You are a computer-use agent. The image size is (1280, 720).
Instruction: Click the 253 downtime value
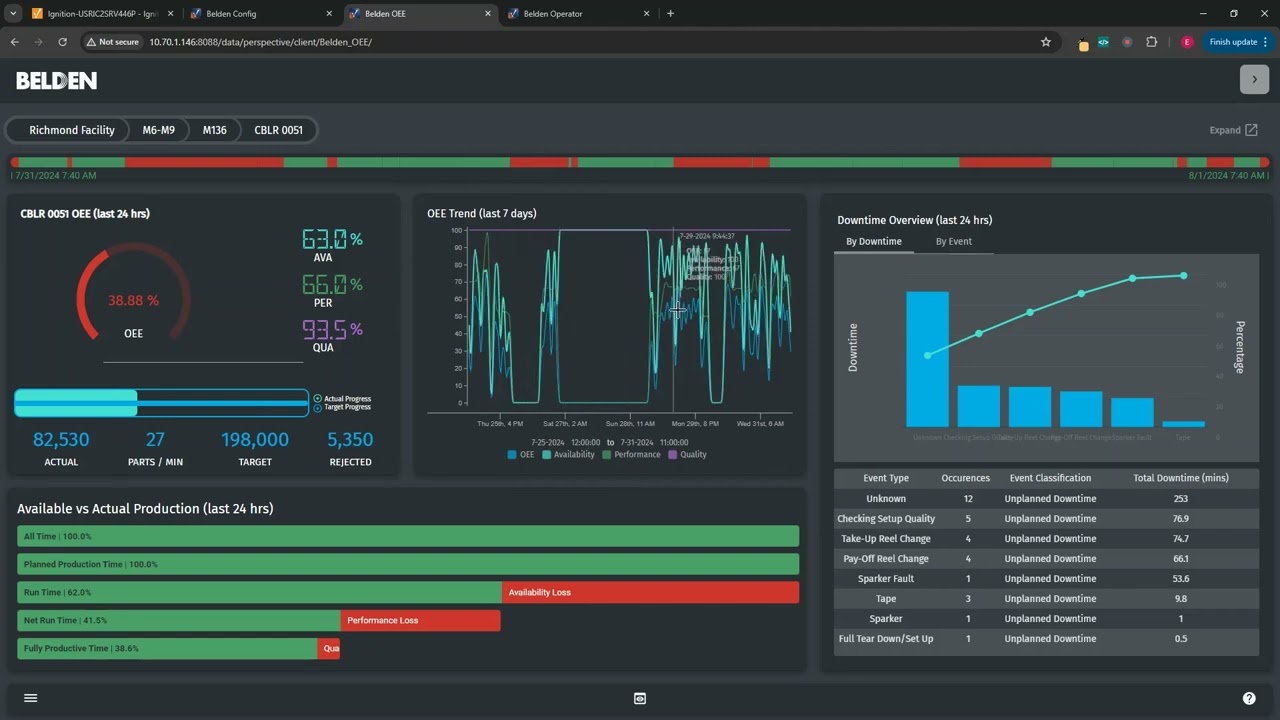tap(1181, 498)
